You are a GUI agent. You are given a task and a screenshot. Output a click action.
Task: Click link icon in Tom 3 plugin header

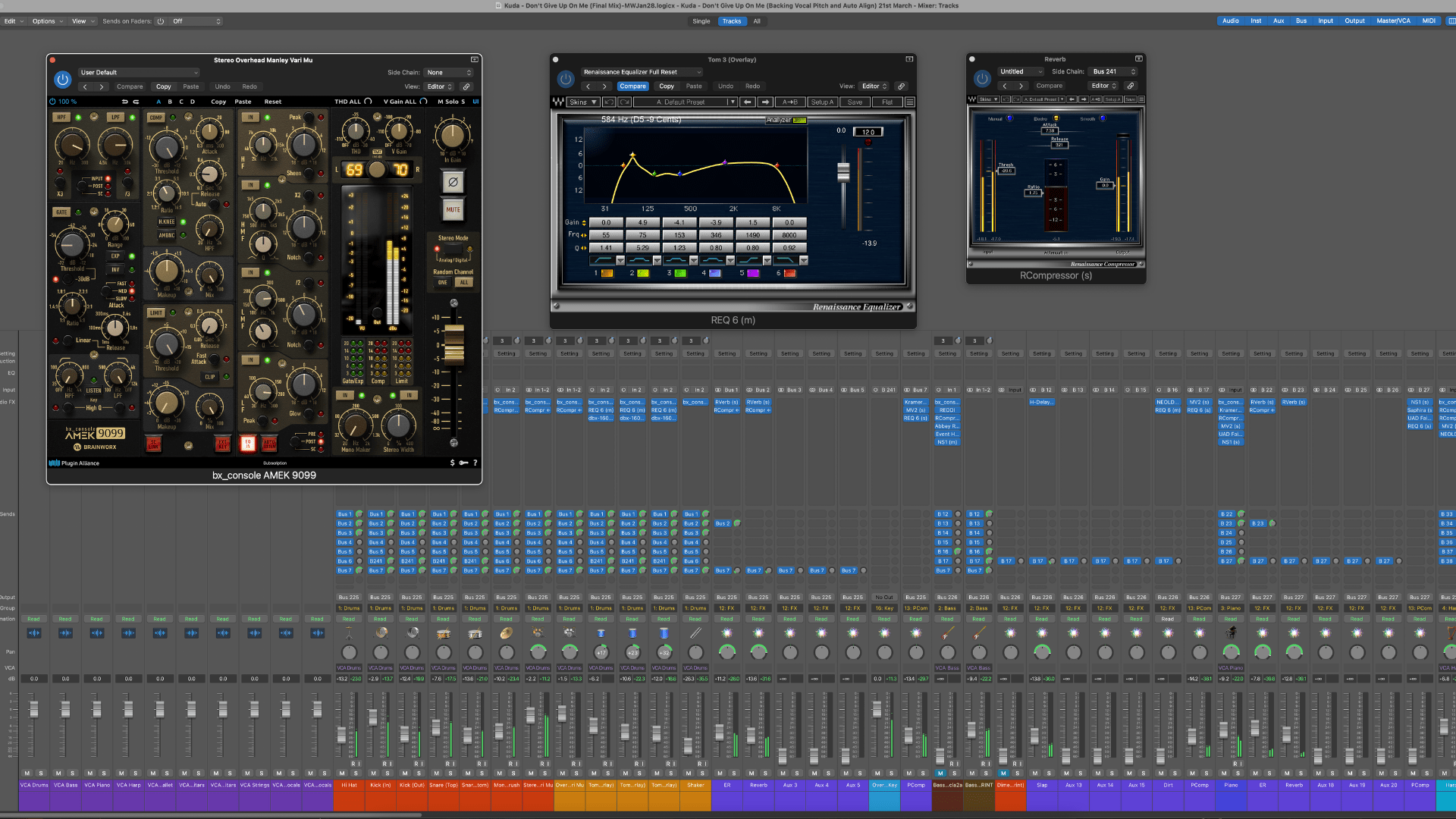click(x=901, y=86)
